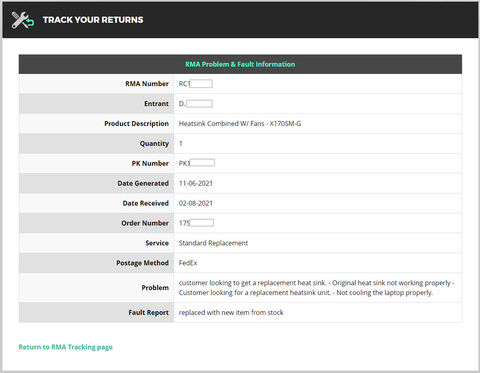The width and height of the screenshot is (480, 373).
Task: Select the Entrant value starting with D.
Action: 196,104
